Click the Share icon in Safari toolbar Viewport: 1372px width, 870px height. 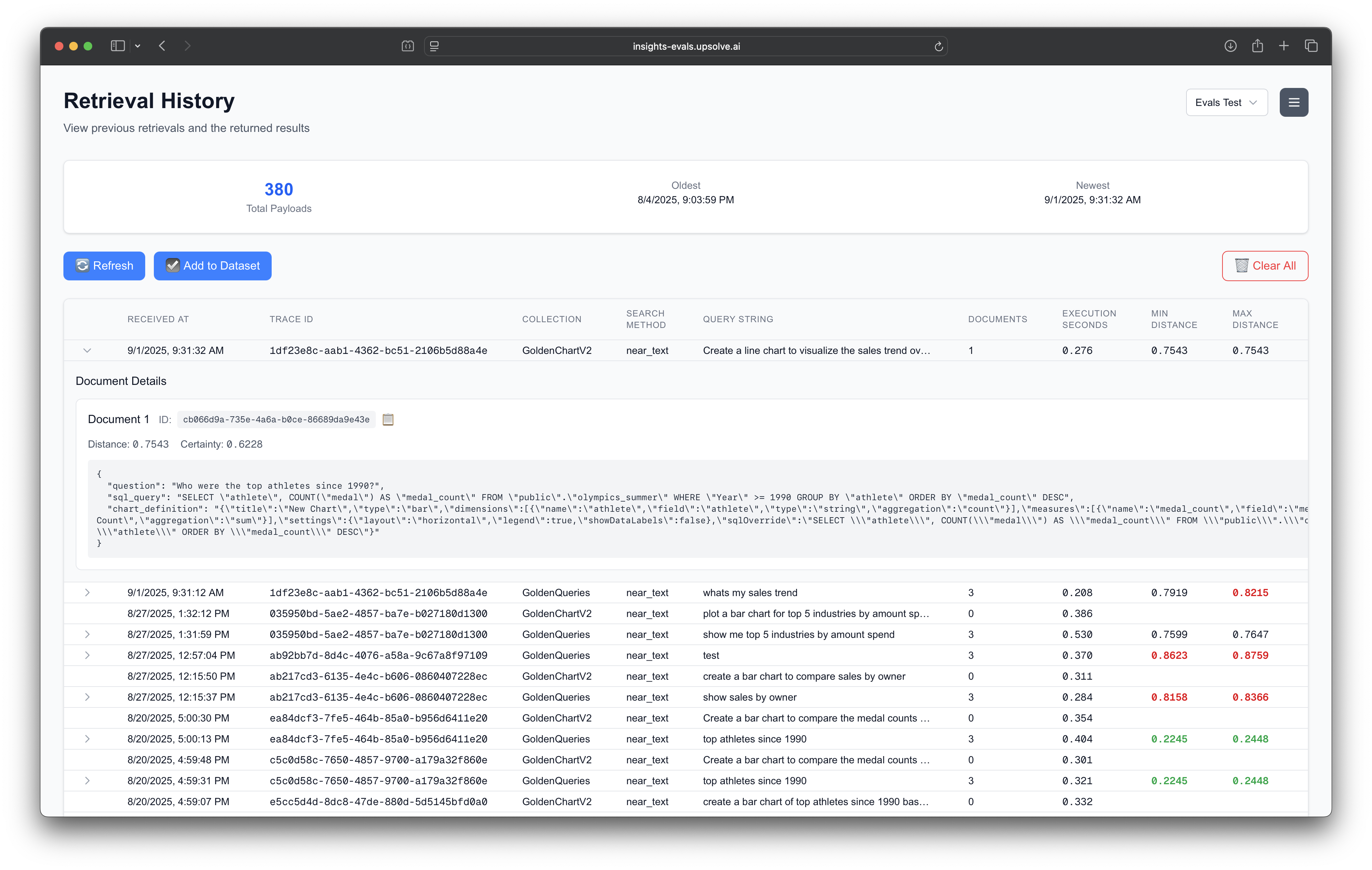tap(1257, 46)
